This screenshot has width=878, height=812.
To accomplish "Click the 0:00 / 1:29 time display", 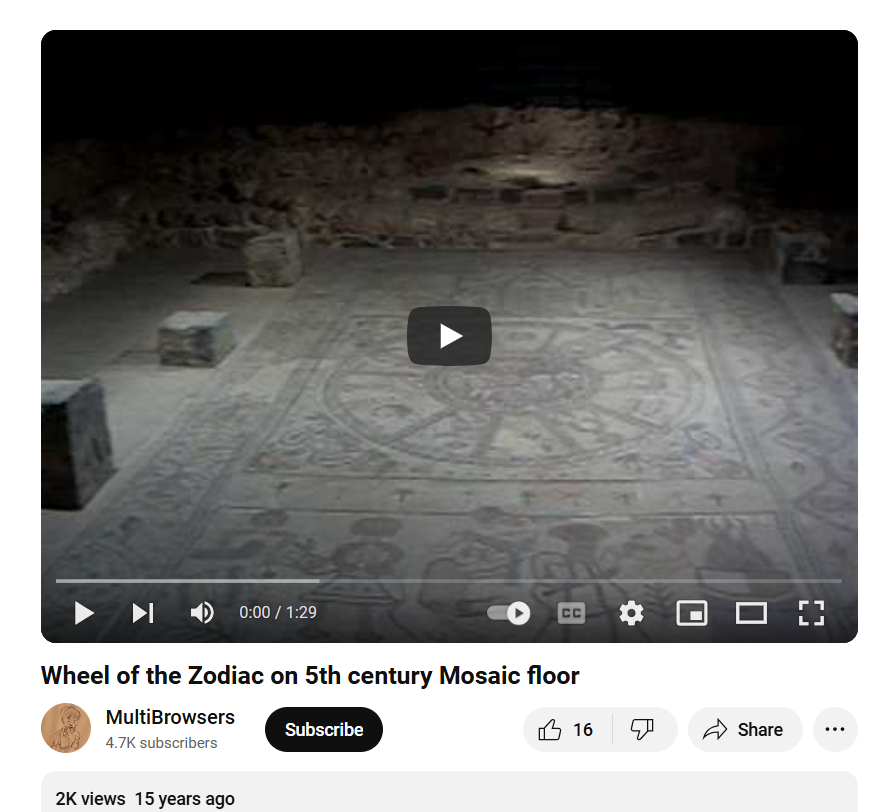I will 278,613.
